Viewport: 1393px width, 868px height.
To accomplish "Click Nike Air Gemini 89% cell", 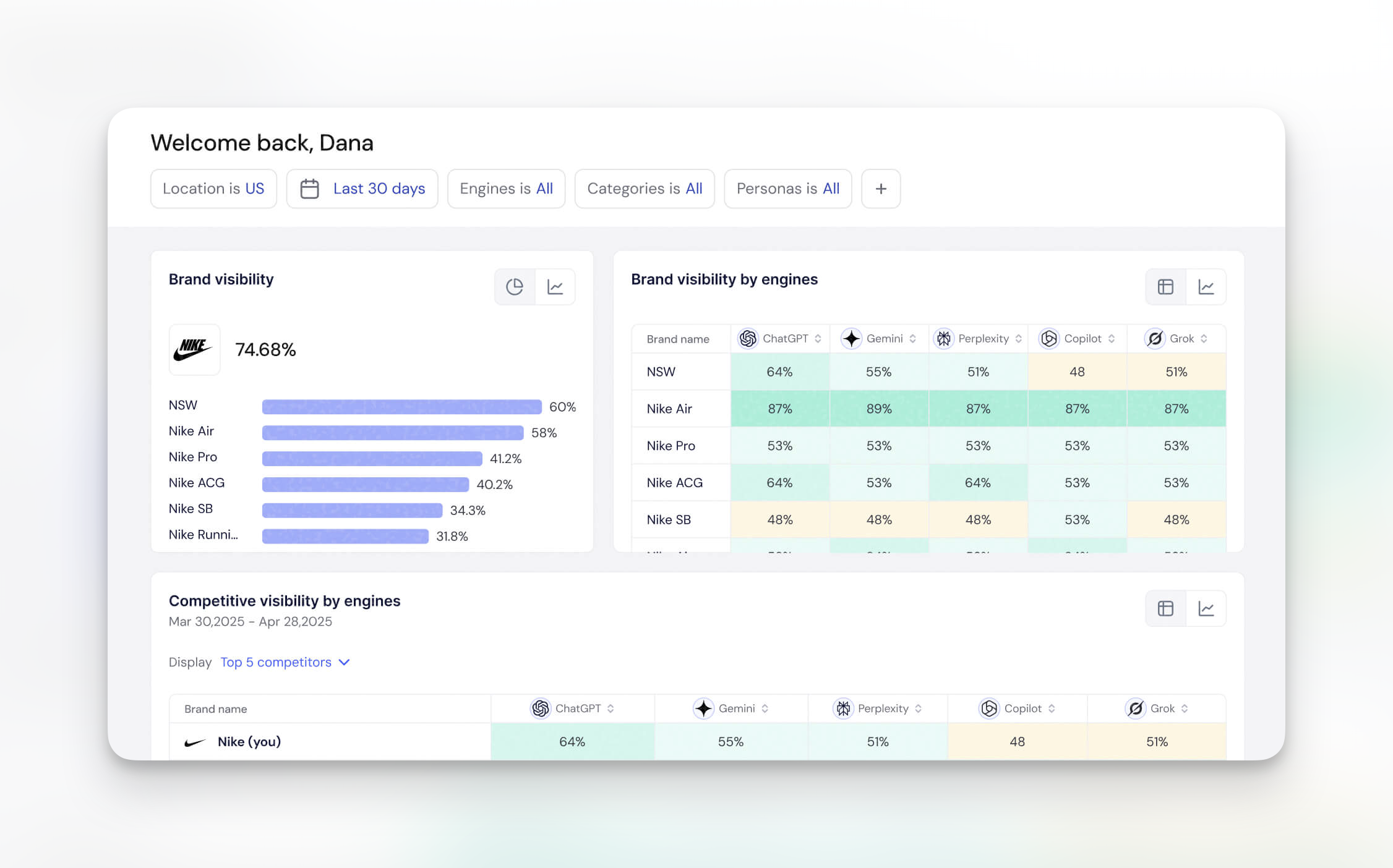I will 879,409.
